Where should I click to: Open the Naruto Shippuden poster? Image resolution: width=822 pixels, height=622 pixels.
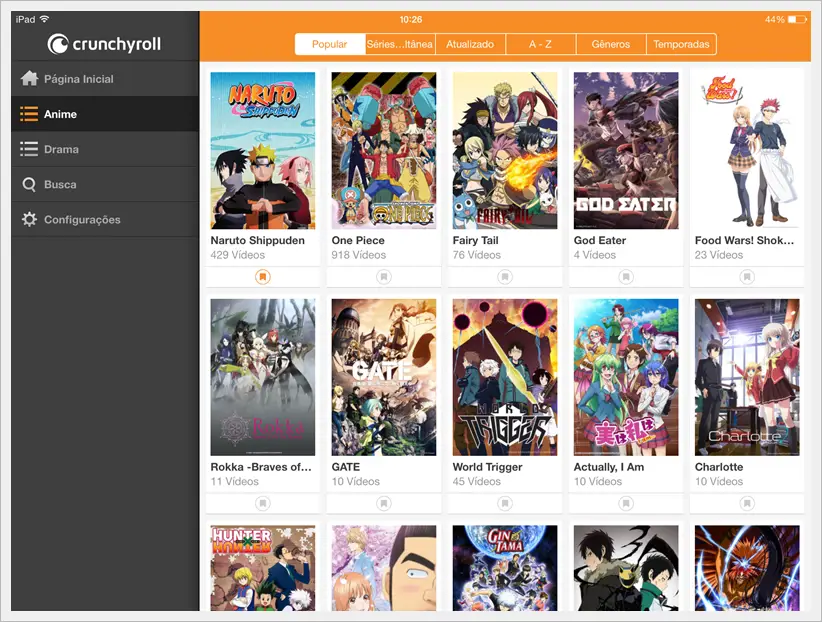[x=263, y=151]
